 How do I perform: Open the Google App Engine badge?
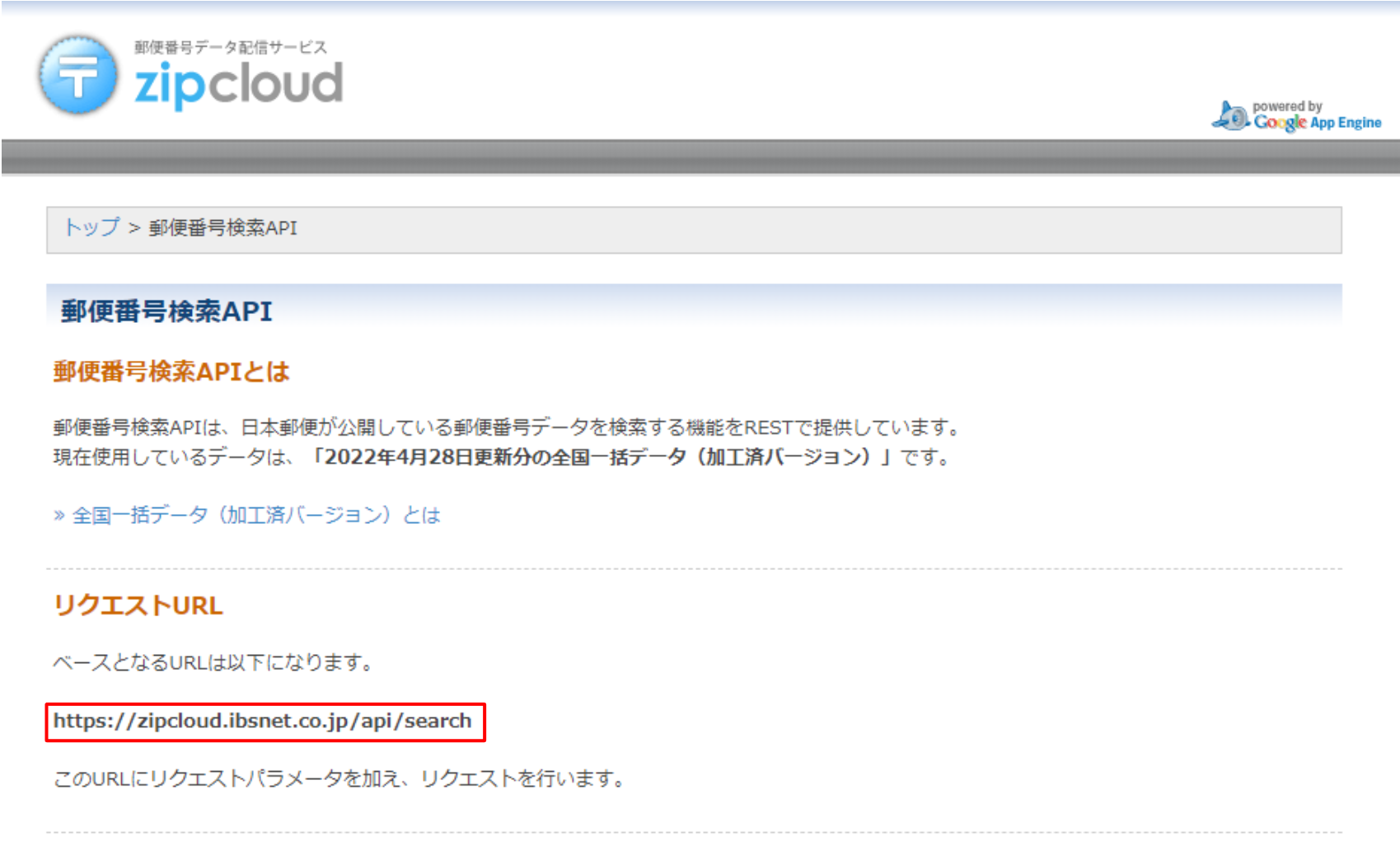[x=1296, y=116]
